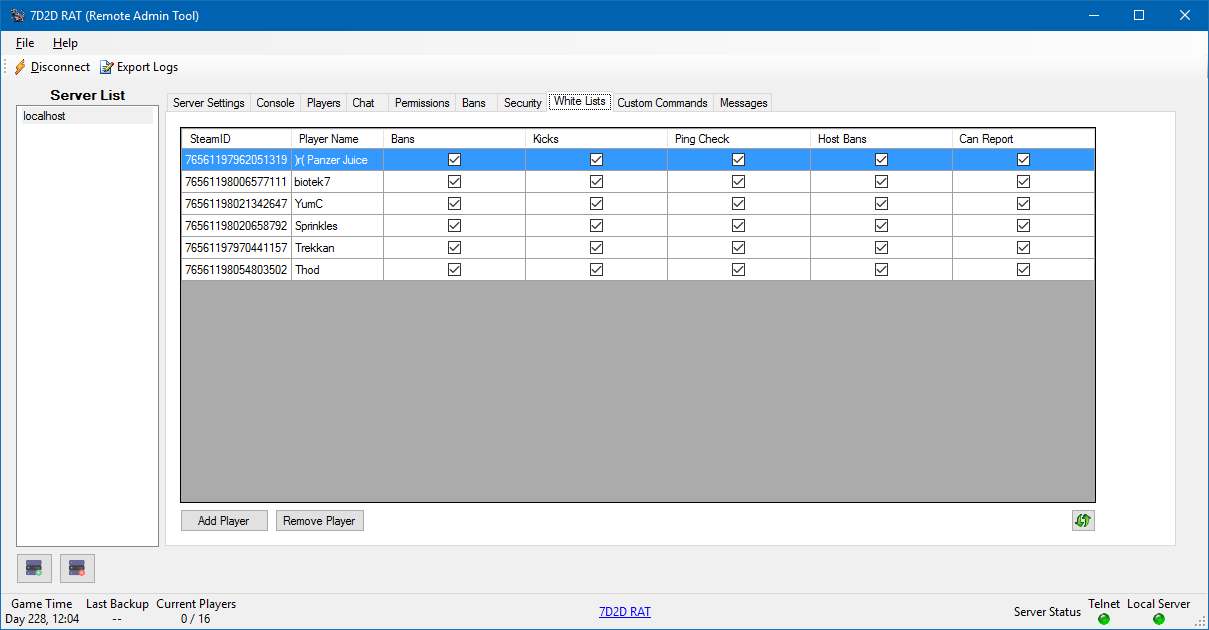The image size is (1209, 630).
Task: Click the Disconnect toolbar button
Action: [52, 67]
